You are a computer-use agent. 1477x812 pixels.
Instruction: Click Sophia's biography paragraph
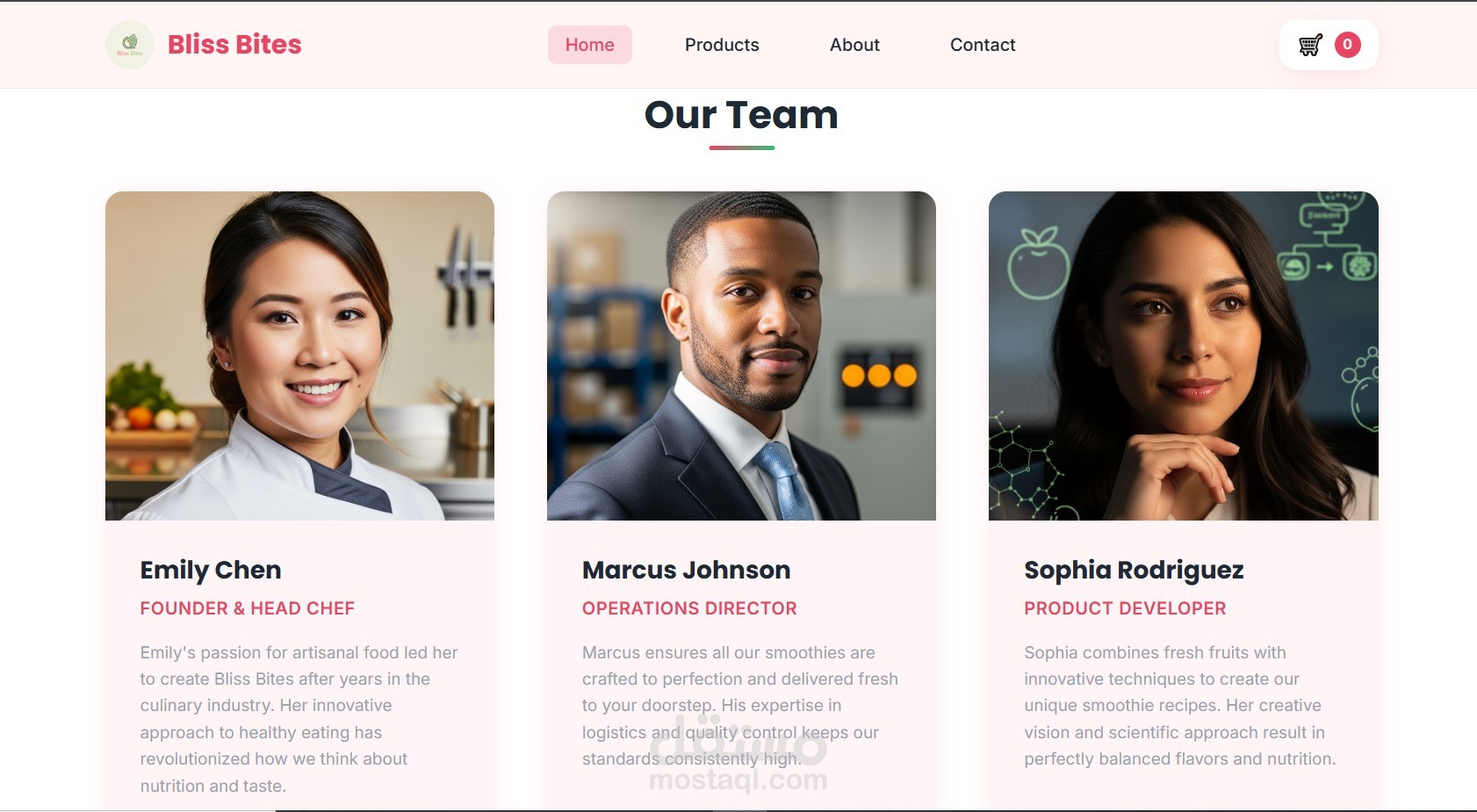click(x=1180, y=706)
